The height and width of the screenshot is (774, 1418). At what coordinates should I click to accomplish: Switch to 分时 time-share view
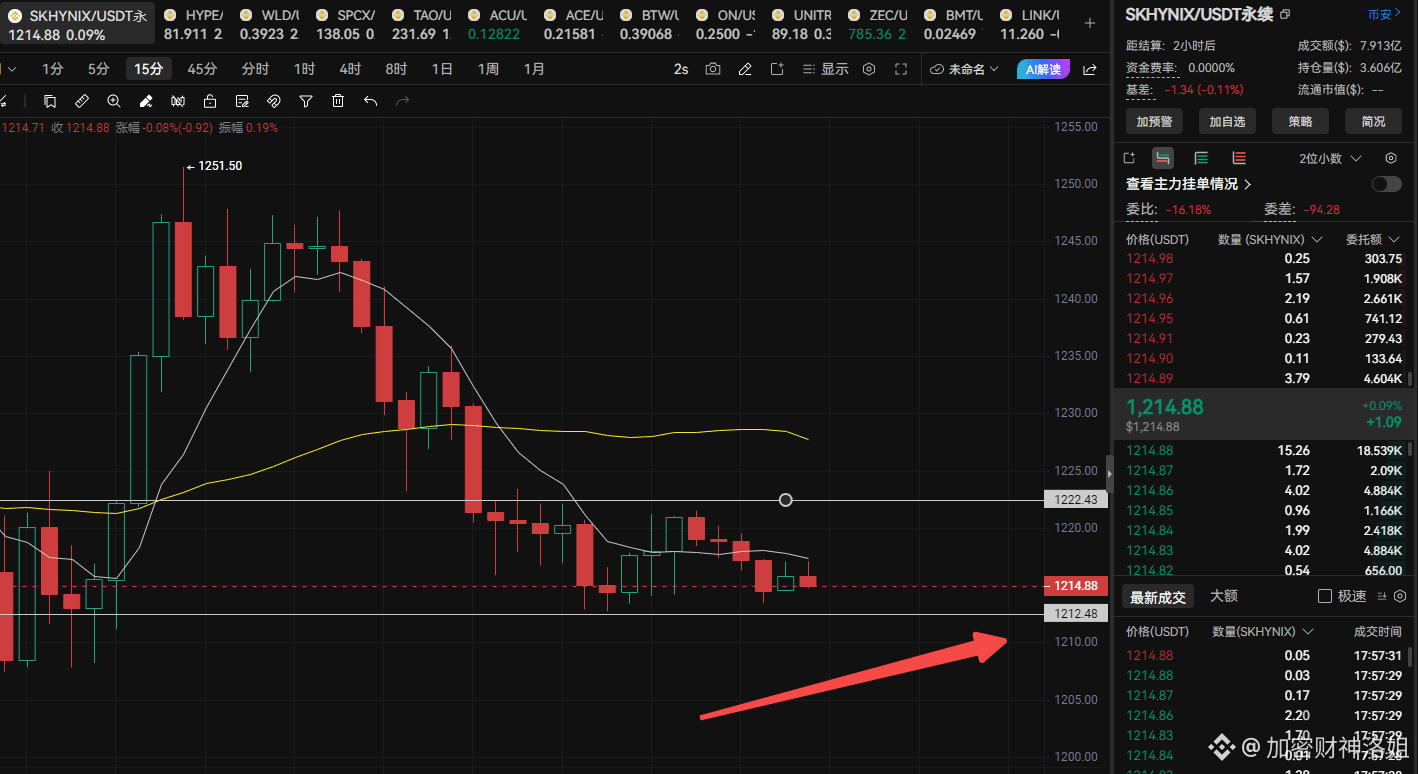pyautogui.click(x=255, y=69)
